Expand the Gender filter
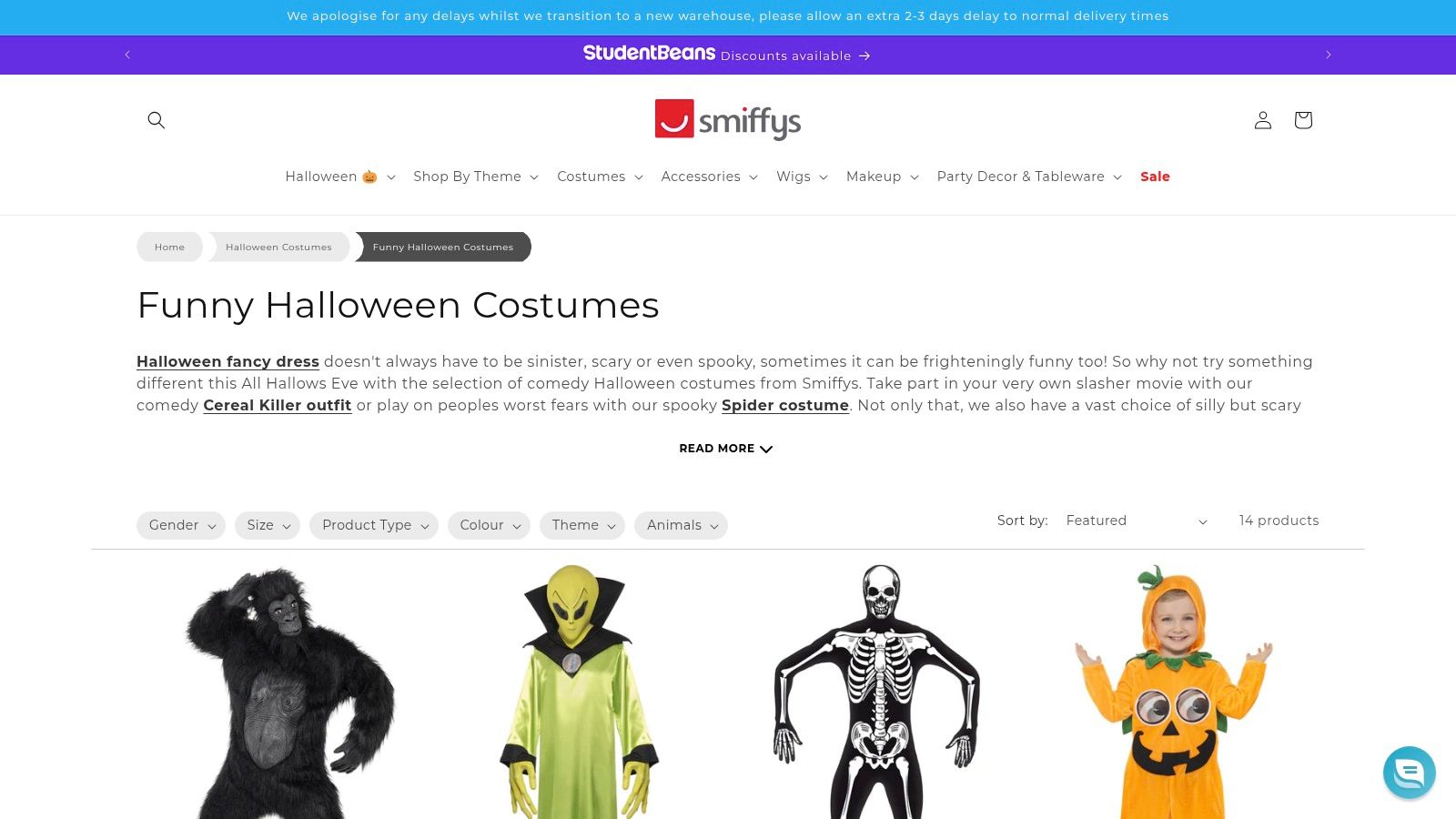1456x819 pixels. pos(181,525)
